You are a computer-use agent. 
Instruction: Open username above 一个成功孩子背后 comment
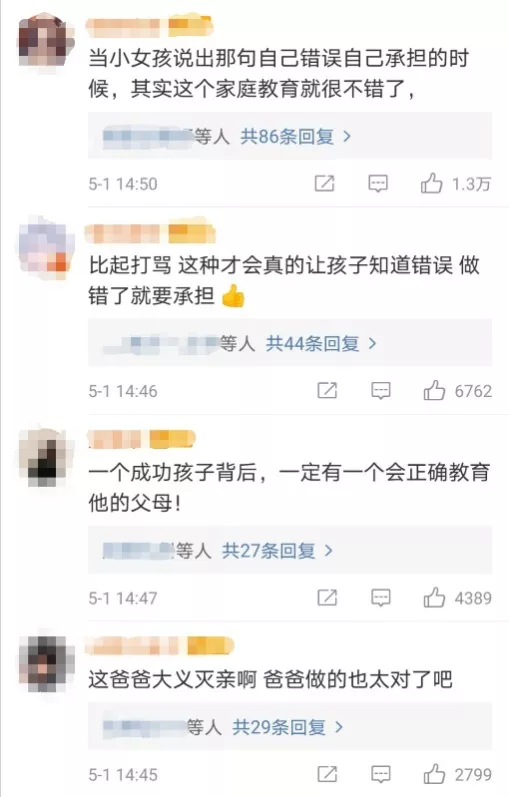point(113,439)
